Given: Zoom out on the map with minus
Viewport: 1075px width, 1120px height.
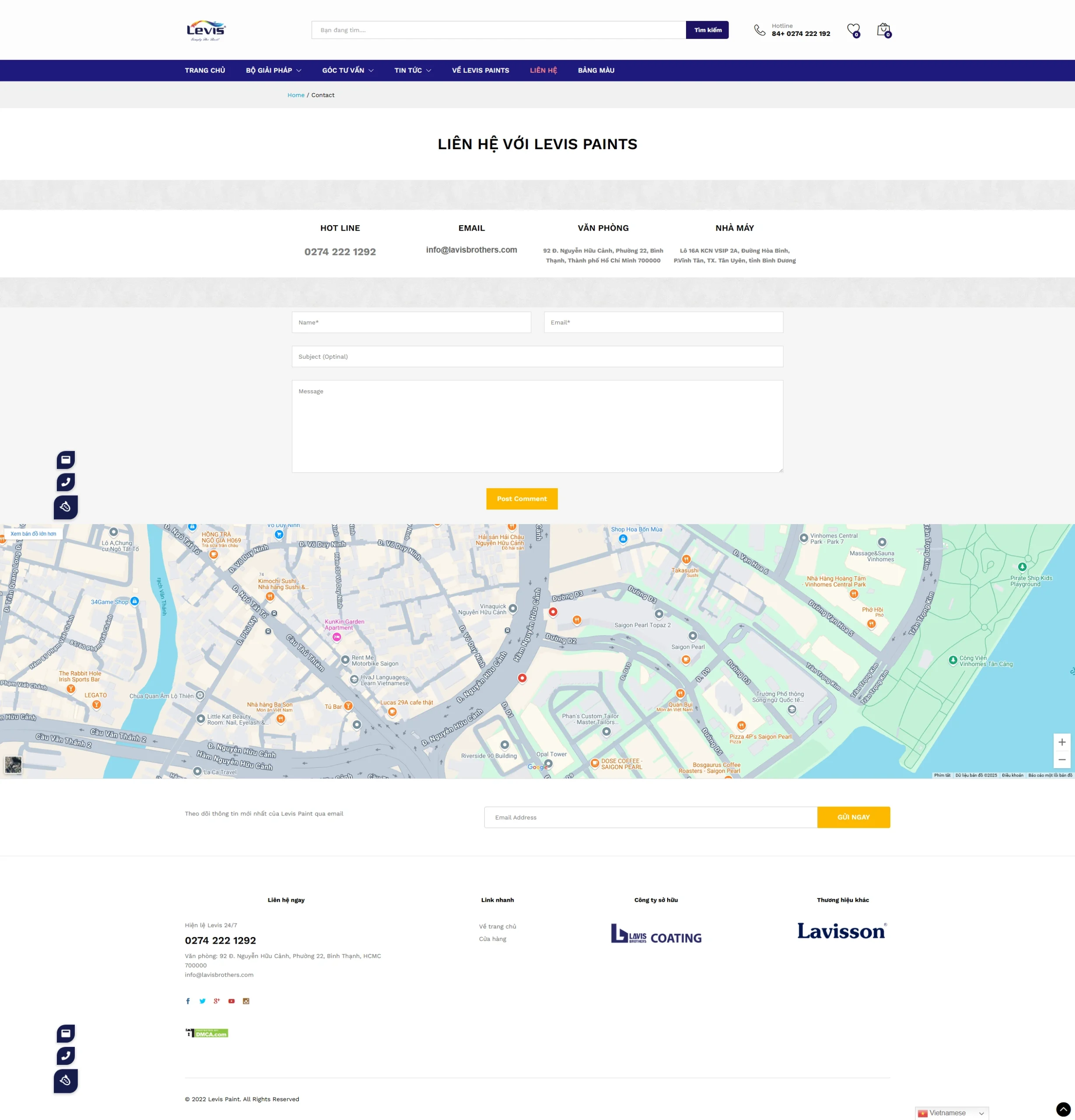Looking at the screenshot, I should [x=1062, y=759].
